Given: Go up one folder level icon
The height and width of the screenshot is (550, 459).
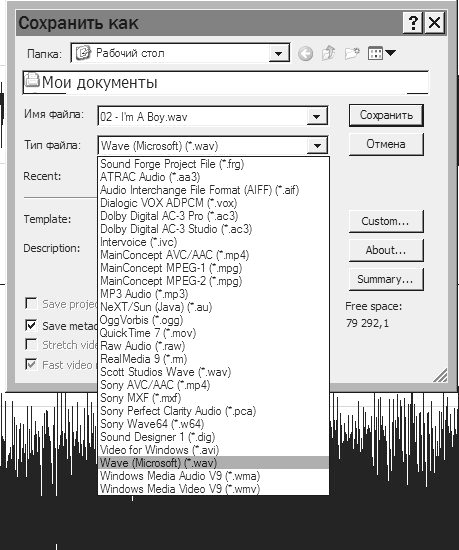Looking at the screenshot, I should tap(329, 53).
